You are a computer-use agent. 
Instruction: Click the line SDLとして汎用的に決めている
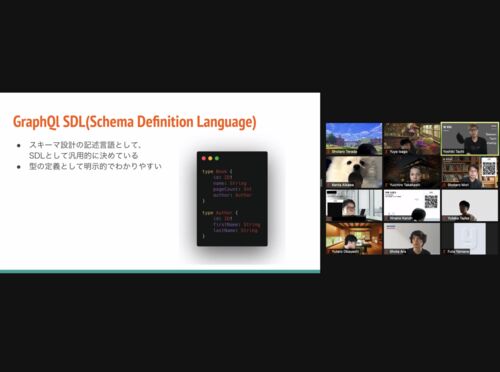[x=83, y=155]
